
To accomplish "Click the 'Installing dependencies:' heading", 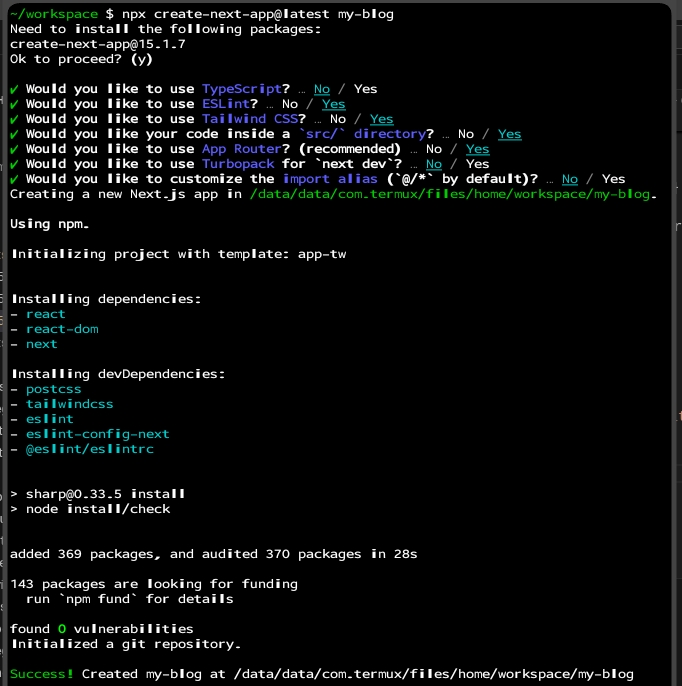I will coord(106,299).
